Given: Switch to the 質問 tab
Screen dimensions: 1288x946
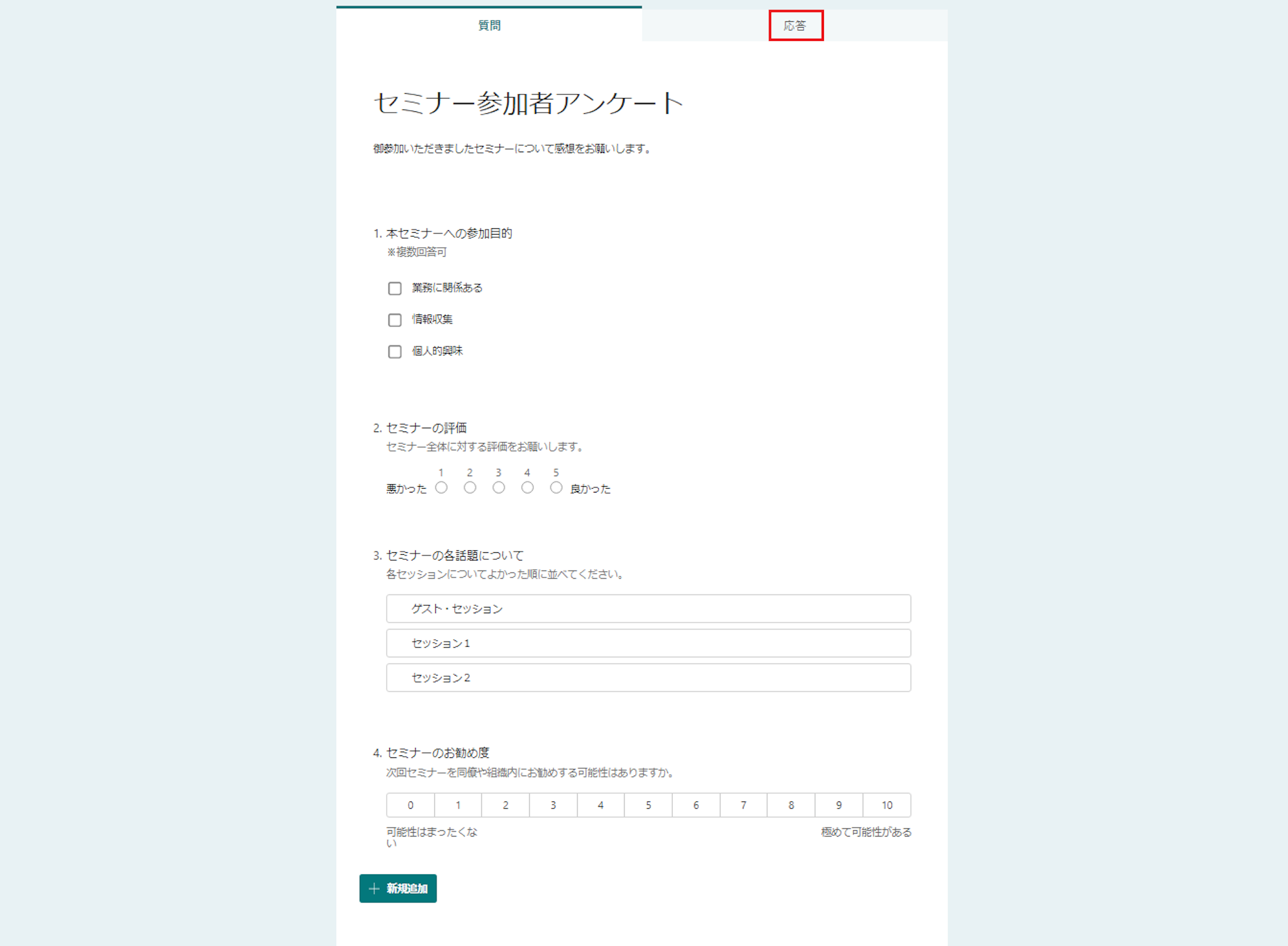Looking at the screenshot, I should 489,25.
